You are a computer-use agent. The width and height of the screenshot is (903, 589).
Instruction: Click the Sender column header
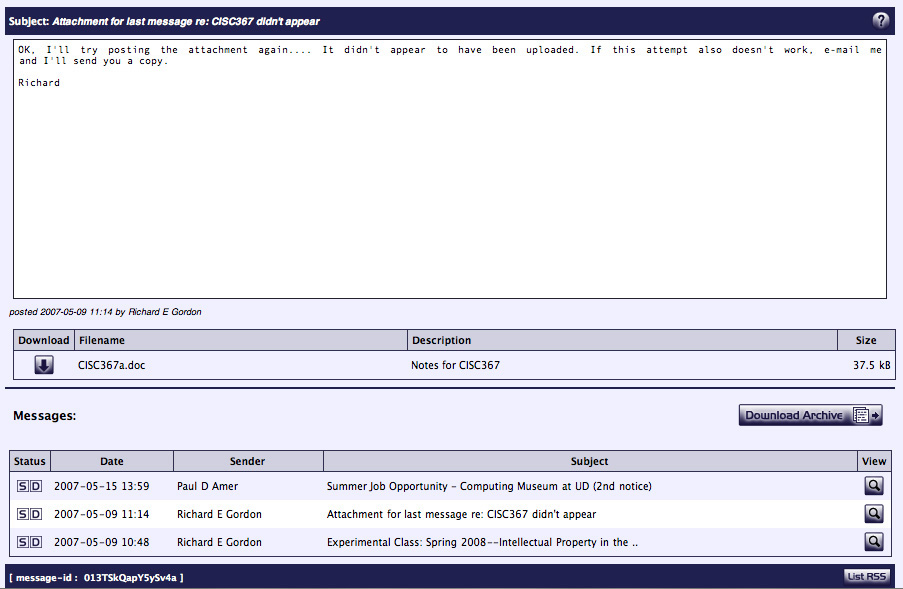pos(247,461)
